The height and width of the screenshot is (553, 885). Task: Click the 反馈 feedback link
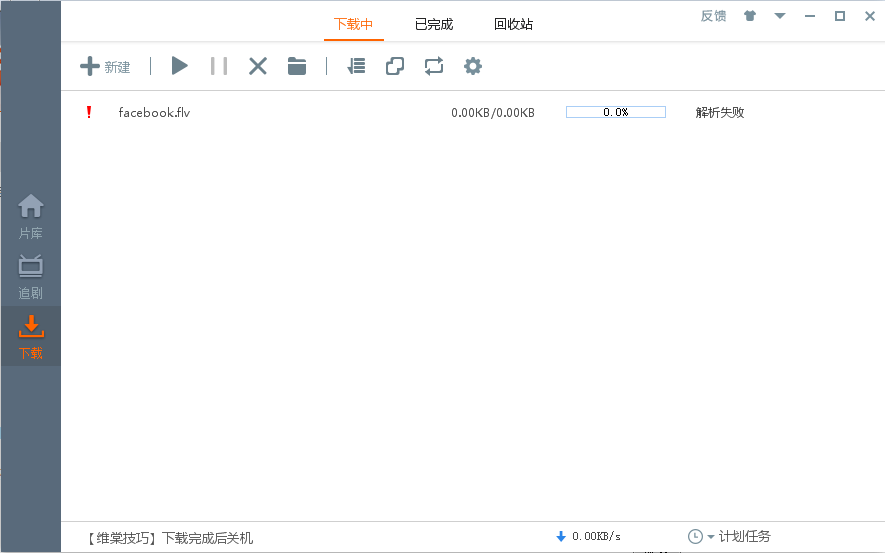tap(713, 16)
